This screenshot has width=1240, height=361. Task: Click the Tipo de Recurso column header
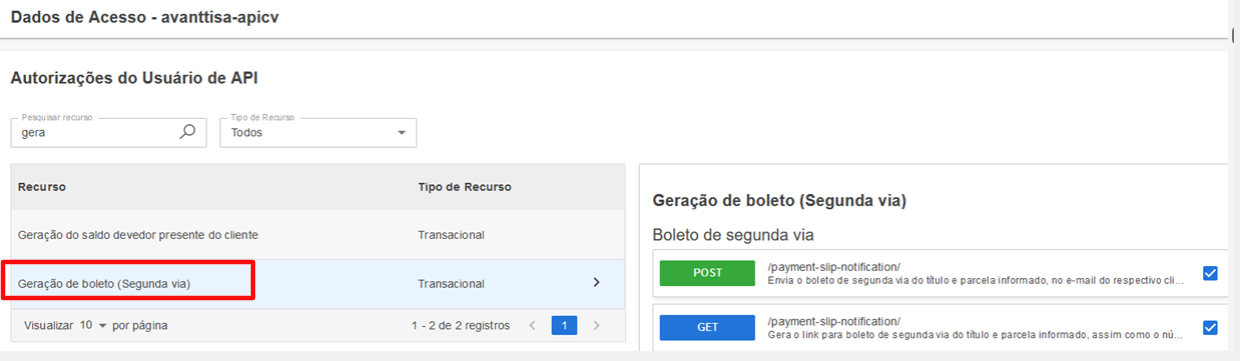(x=465, y=187)
